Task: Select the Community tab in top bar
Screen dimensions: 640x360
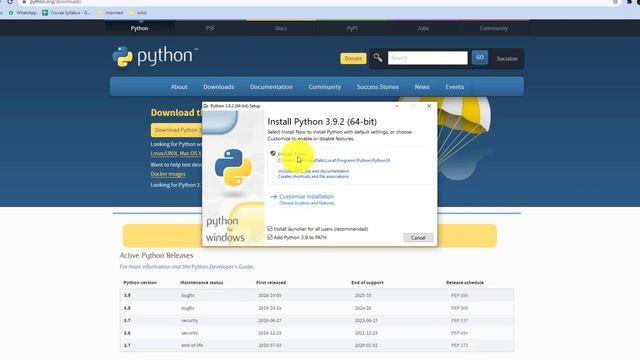Action: pos(494,28)
